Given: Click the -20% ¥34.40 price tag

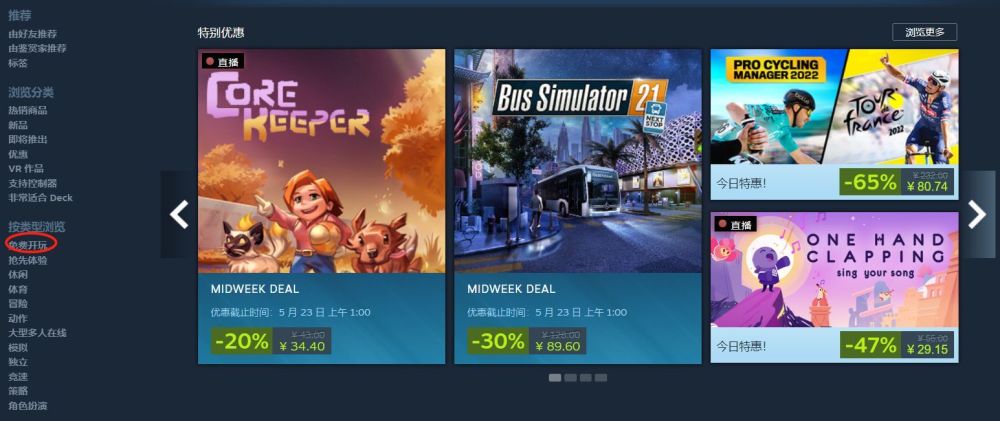Looking at the screenshot, I should (272, 341).
